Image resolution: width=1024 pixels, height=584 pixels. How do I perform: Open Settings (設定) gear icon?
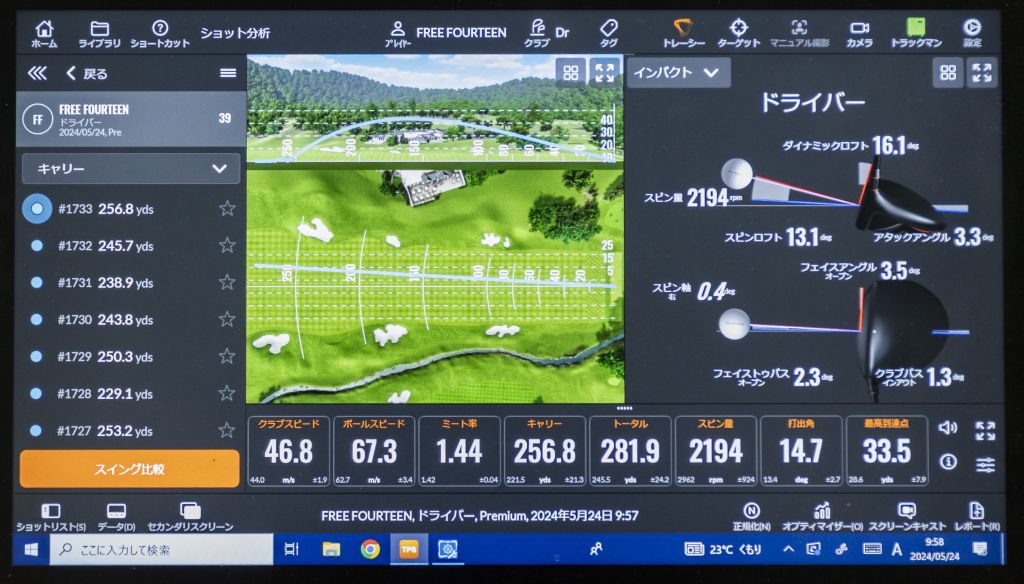[x=972, y=33]
